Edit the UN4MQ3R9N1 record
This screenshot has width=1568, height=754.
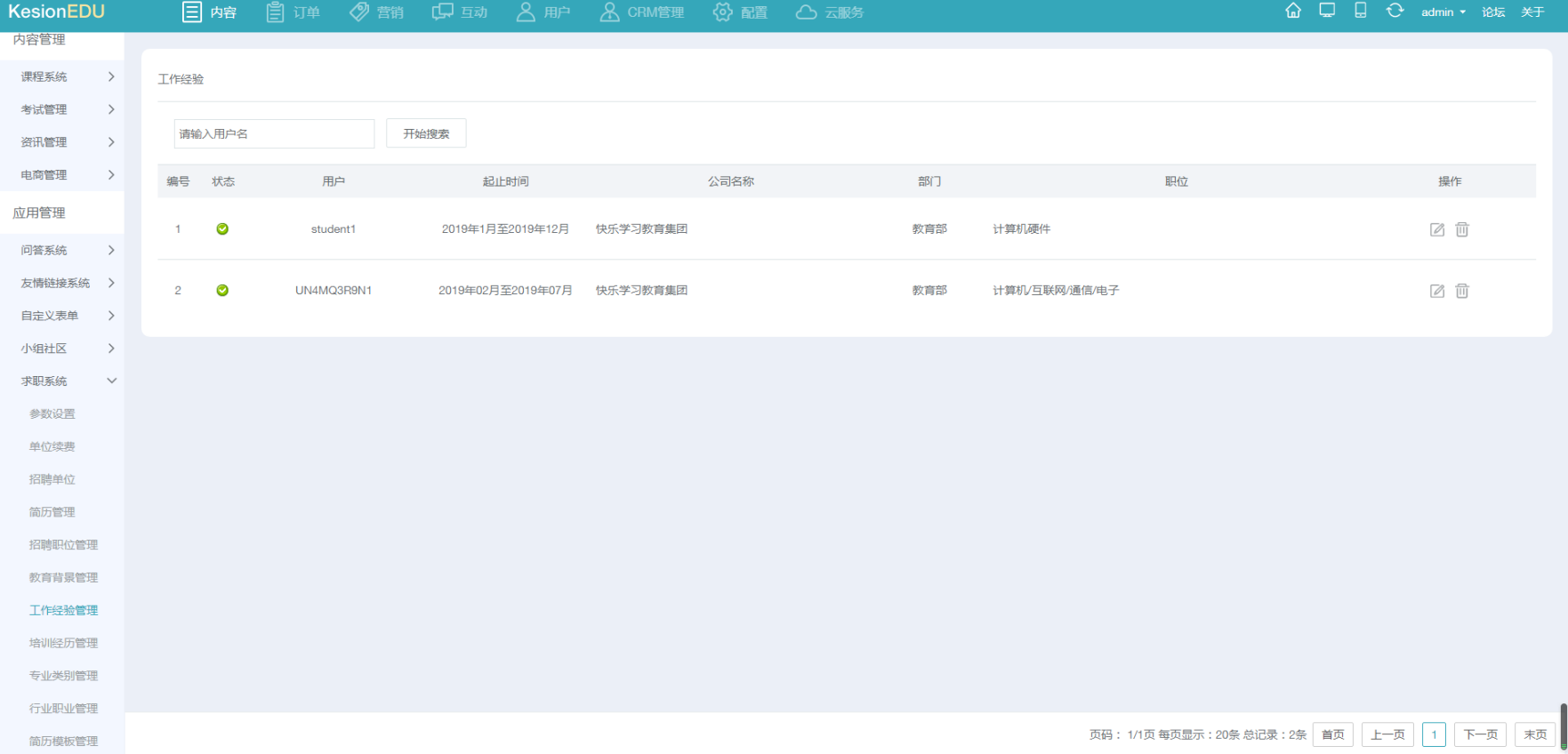pos(1436,291)
